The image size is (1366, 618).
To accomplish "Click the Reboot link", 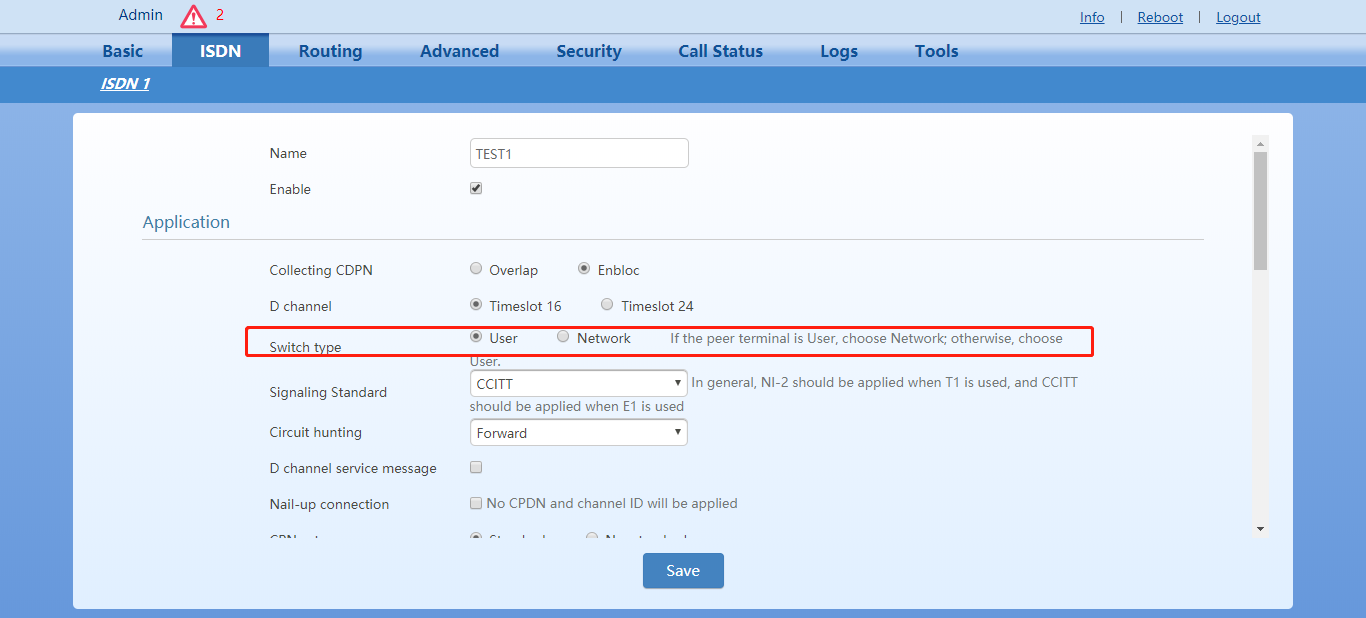I will pyautogui.click(x=1160, y=17).
